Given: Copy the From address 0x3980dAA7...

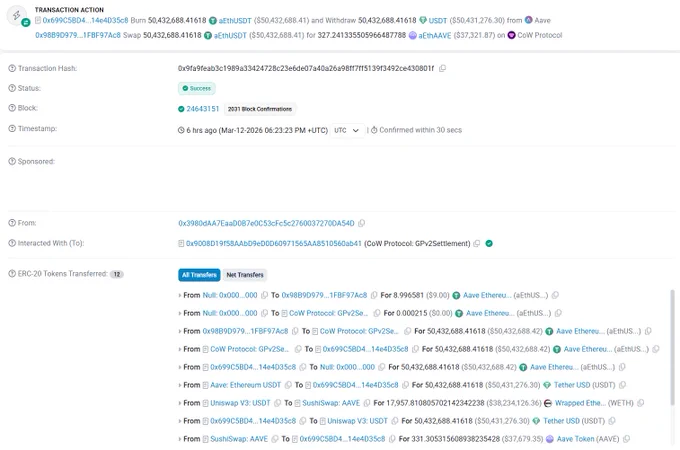Looking at the screenshot, I should [x=361, y=223].
